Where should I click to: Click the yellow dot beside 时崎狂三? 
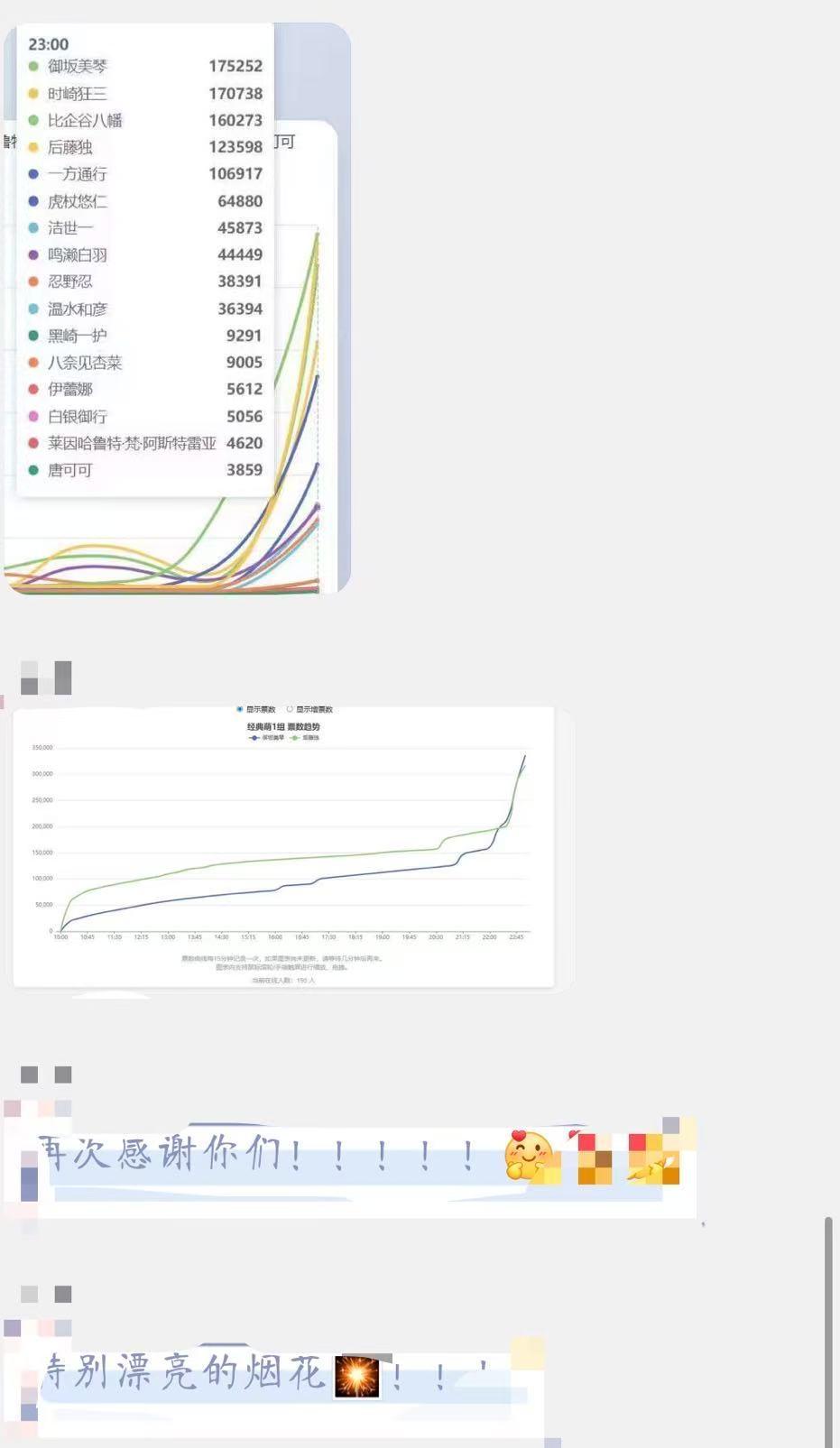point(33,94)
